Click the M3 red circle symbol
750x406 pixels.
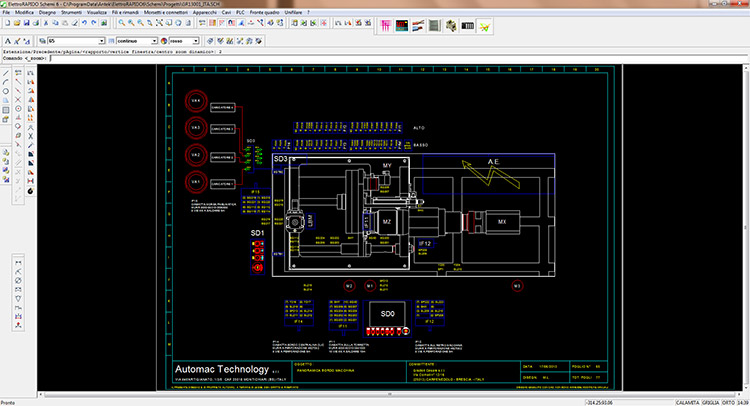pos(517,286)
